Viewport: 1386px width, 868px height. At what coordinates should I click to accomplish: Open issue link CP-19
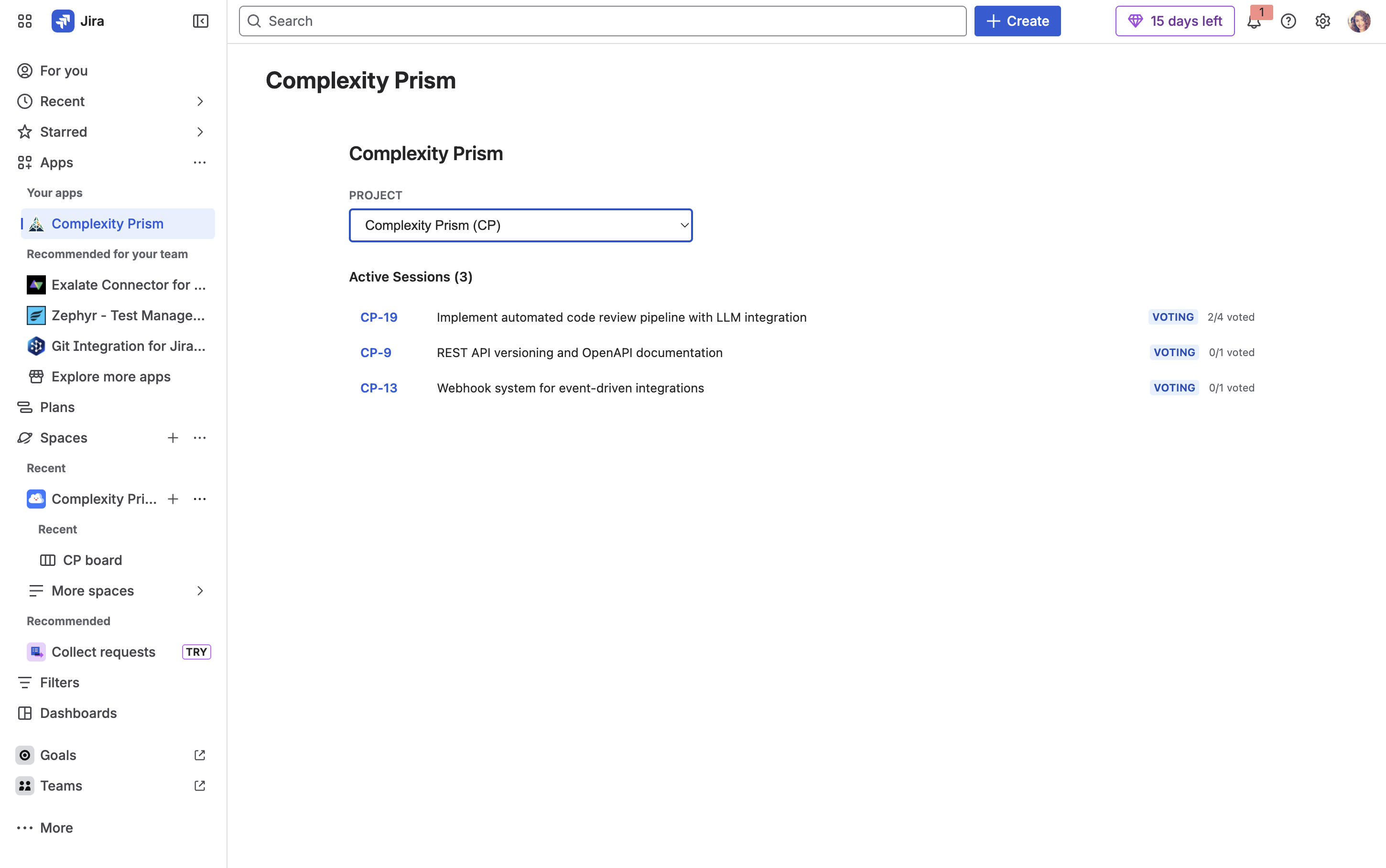pos(379,317)
